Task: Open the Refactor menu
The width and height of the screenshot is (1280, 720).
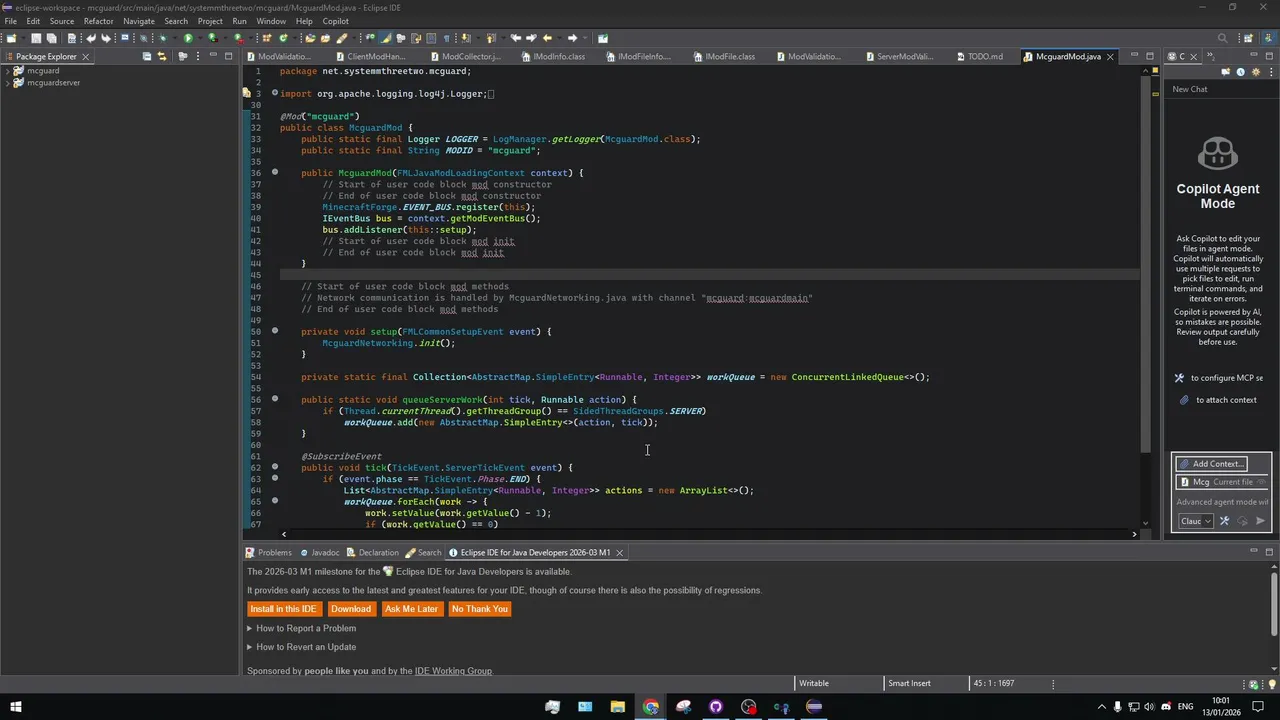Action: [98, 21]
